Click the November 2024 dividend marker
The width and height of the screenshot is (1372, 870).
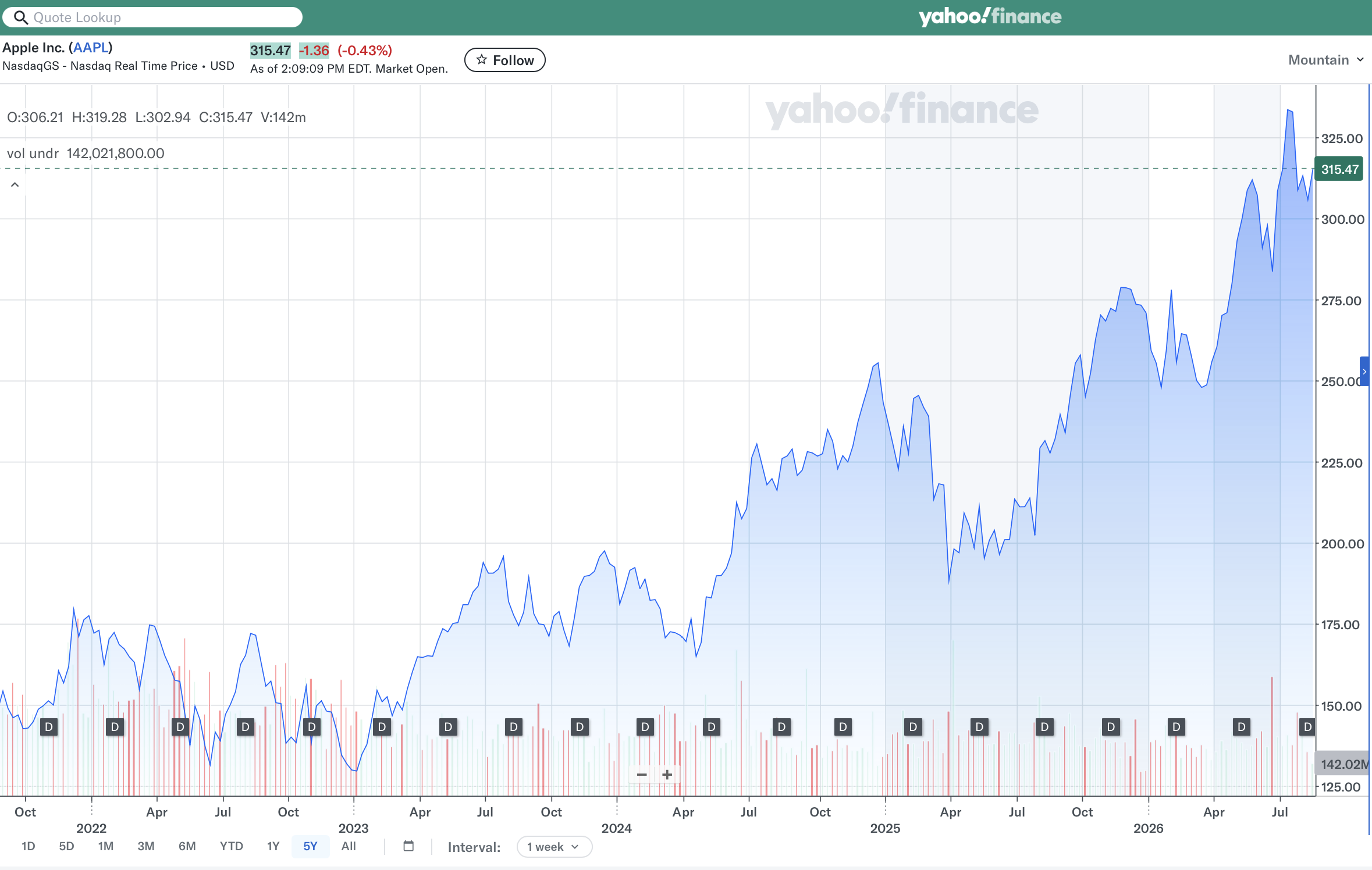pyautogui.click(x=843, y=726)
